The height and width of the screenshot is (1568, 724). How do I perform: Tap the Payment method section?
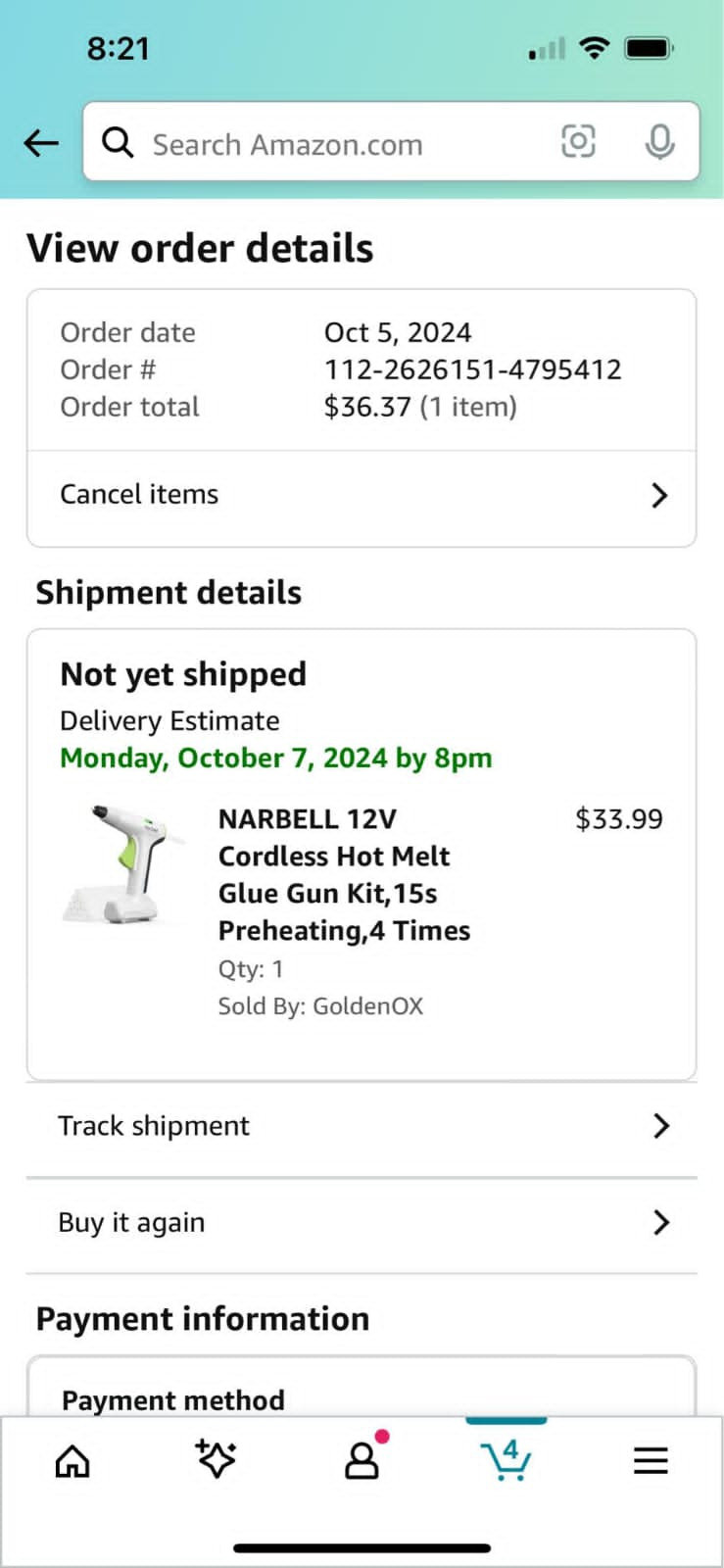(x=173, y=1399)
